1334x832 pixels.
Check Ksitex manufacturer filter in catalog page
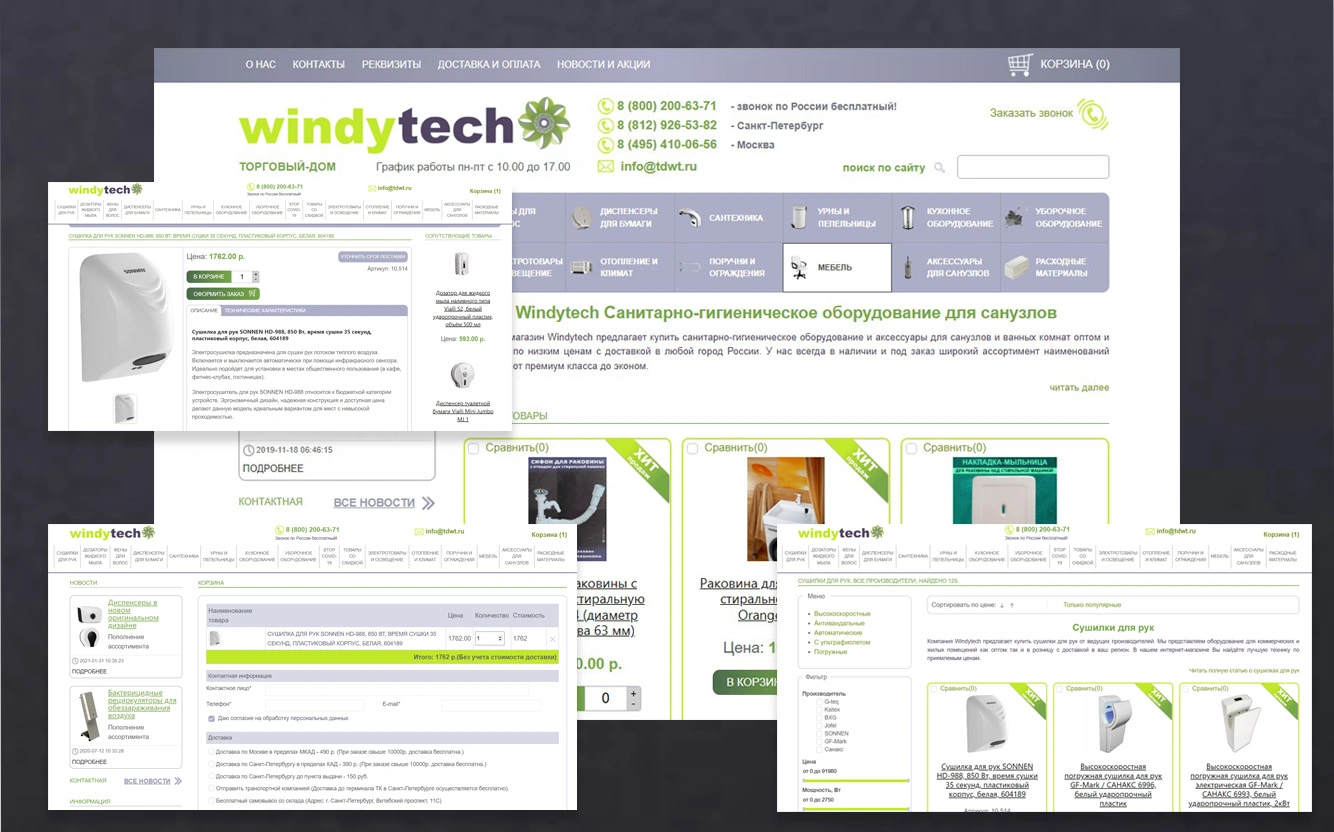(819, 710)
